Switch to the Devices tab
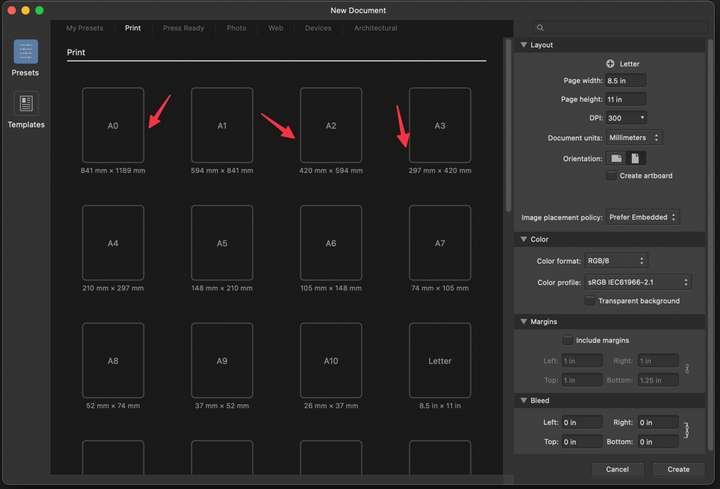Viewport: 720px width, 489px height. pyautogui.click(x=318, y=28)
